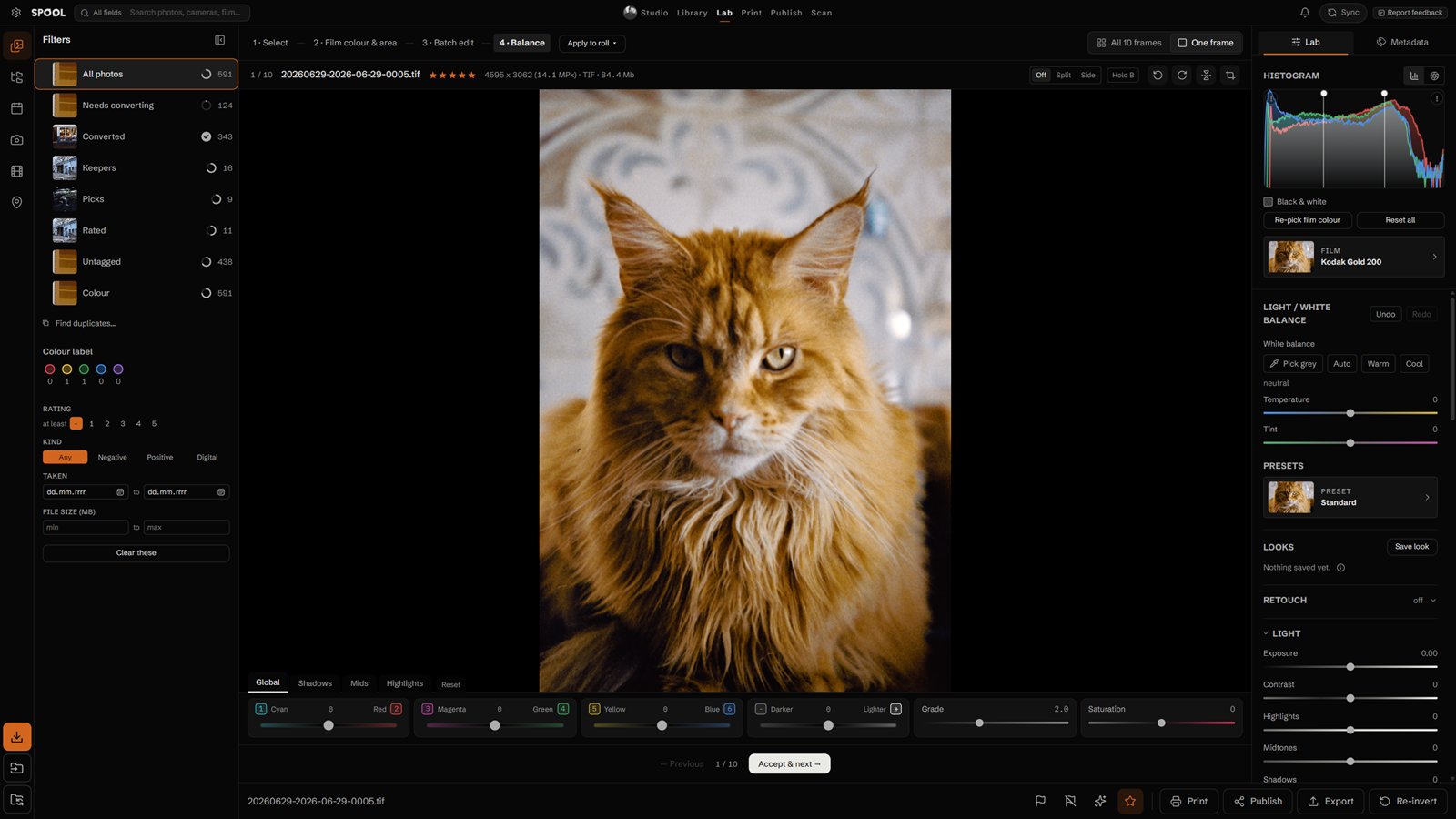Open the Apply to roll dropdown
Screen dimensions: 1456x819
click(591, 43)
